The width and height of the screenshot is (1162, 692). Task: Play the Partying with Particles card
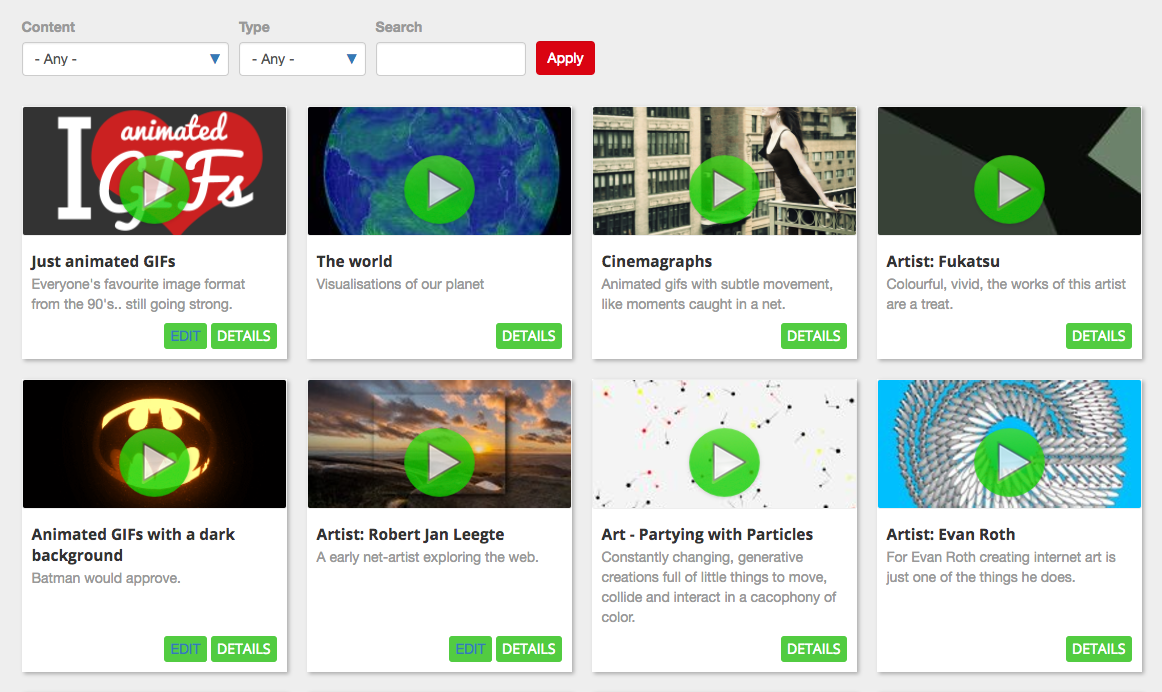724,462
